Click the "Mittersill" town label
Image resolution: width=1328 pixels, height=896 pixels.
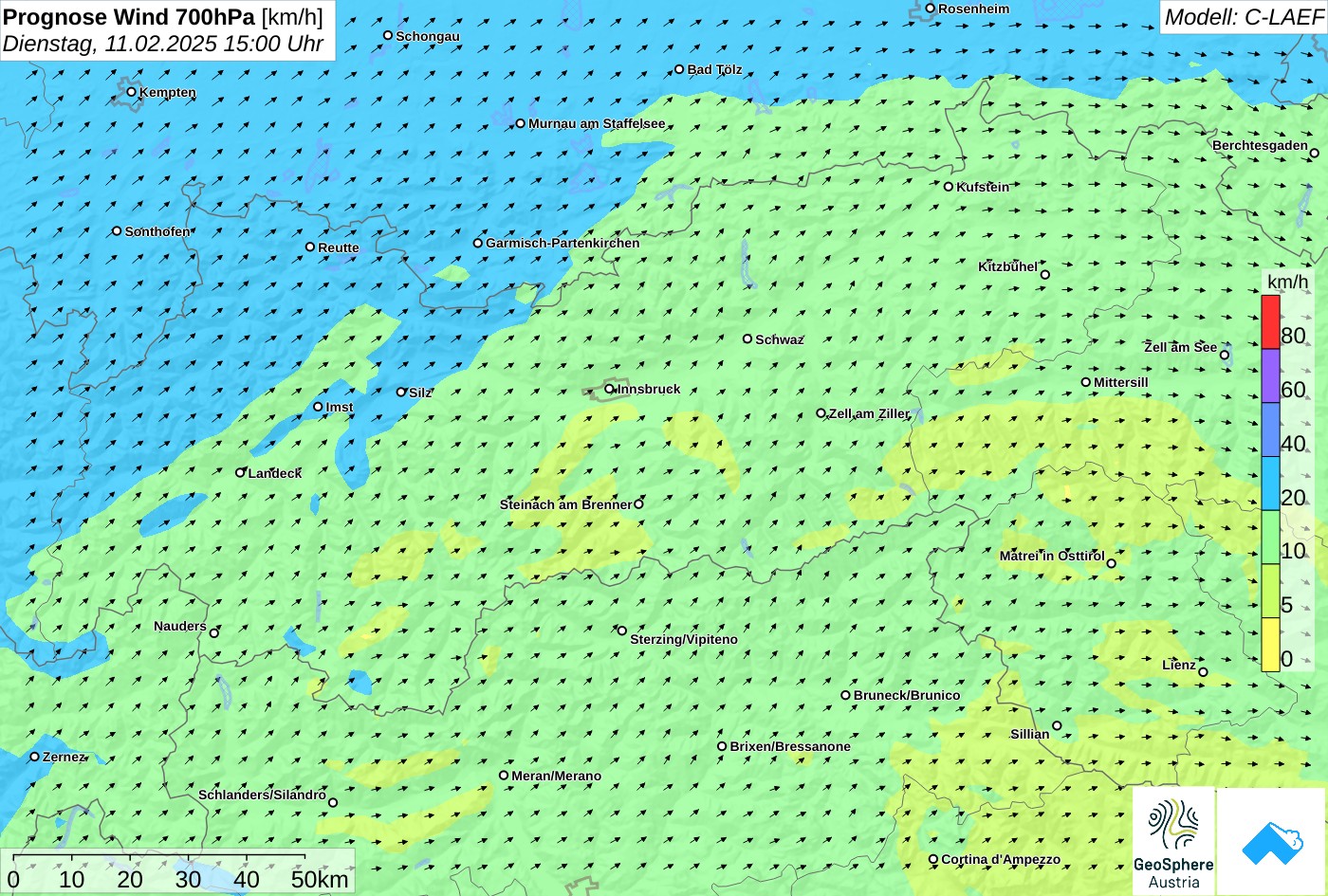tap(1121, 382)
